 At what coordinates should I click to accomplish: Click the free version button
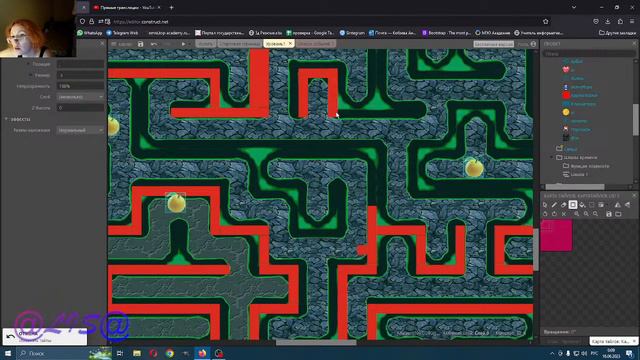tap(493, 44)
